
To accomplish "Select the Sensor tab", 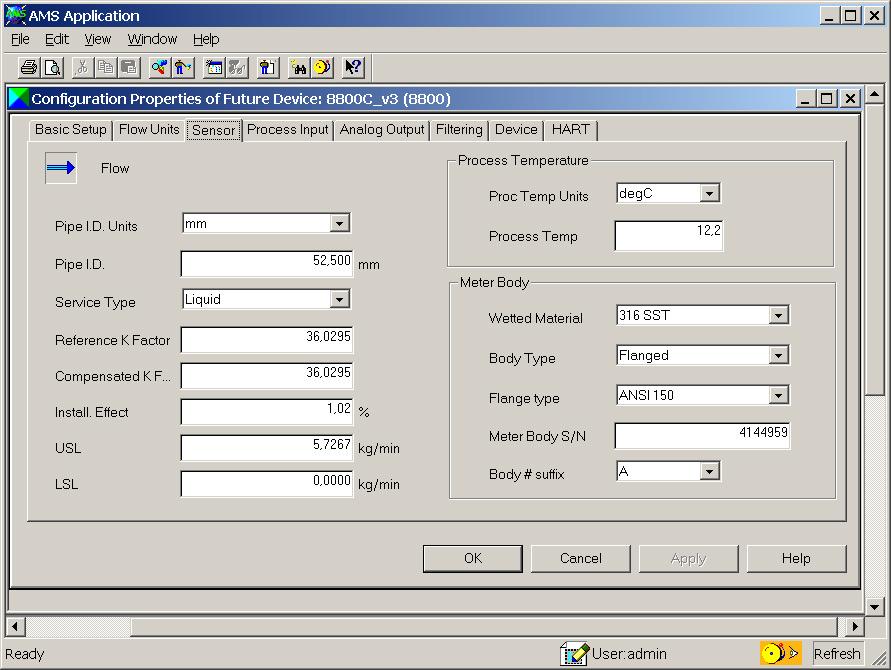I will 214,130.
